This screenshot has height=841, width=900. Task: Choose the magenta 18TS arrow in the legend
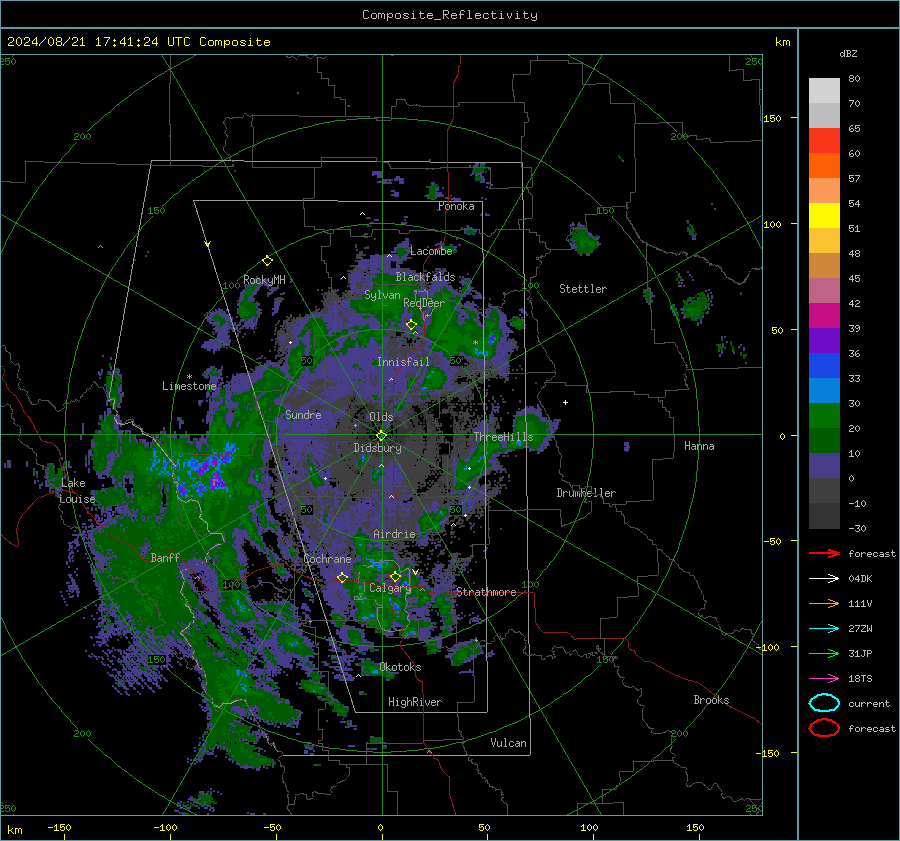click(x=824, y=679)
